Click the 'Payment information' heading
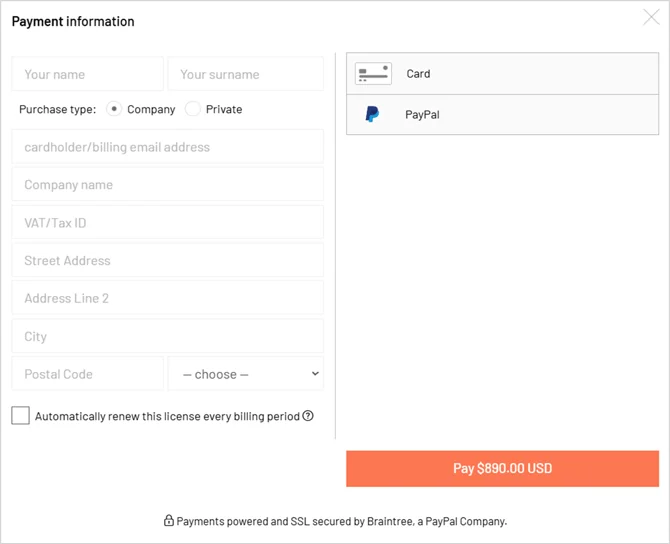This screenshot has height=544, width=670. click(x=73, y=21)
